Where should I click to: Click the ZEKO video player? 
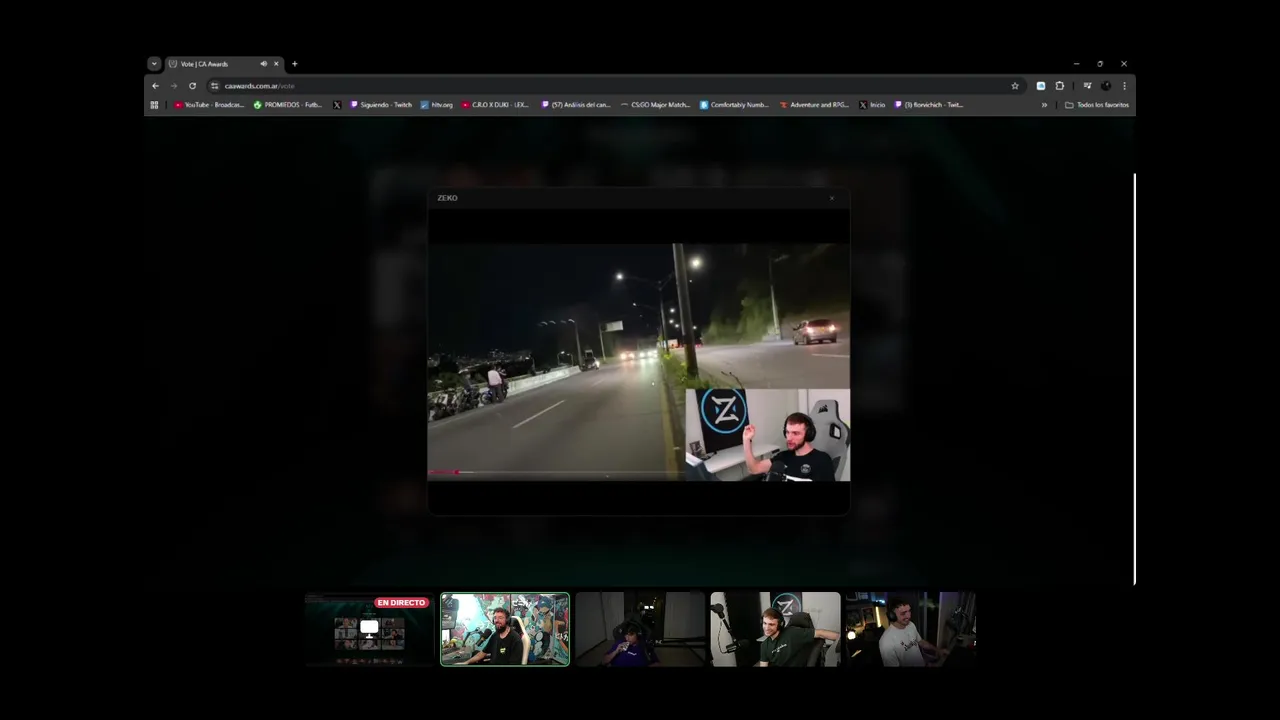(639, 362)
